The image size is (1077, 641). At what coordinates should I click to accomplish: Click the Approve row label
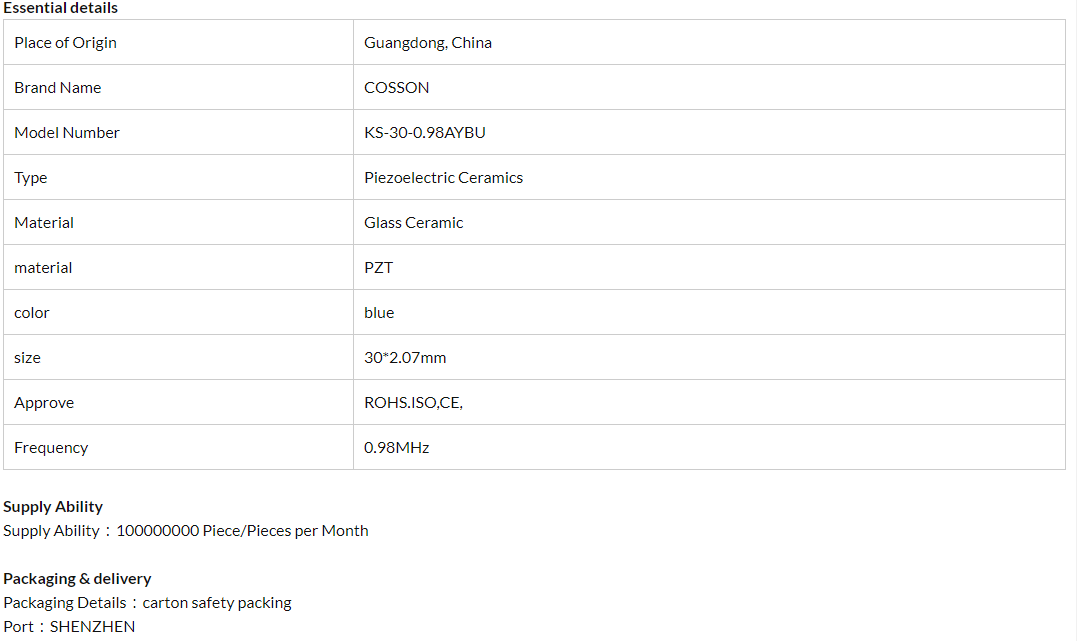pyautogui.click(x=44, y=403)
